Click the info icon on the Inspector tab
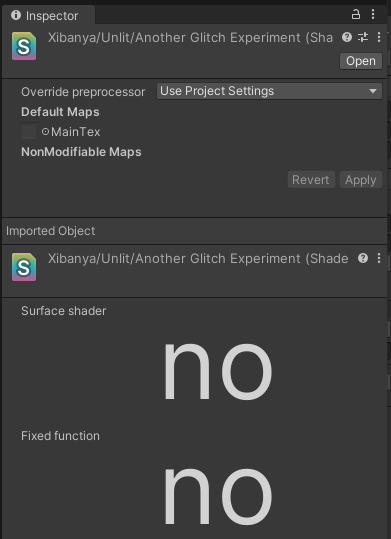This screenshot has height=539, width=391. coord(16,15)
